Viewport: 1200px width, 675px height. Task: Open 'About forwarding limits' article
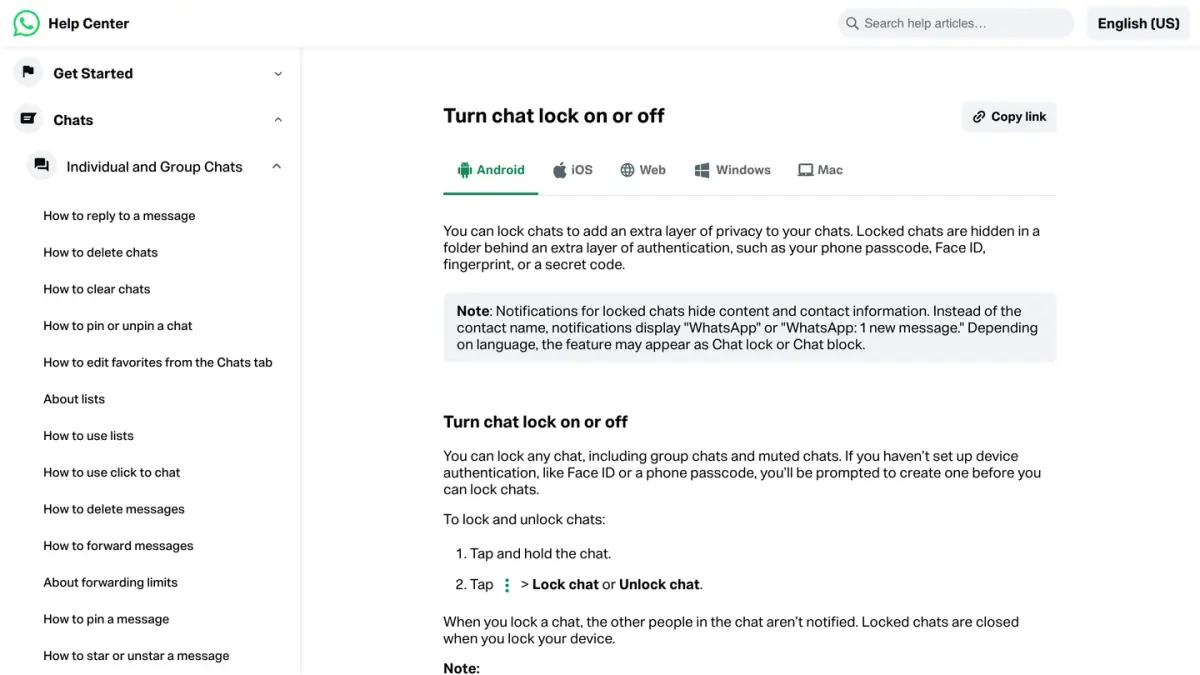[x=110, y=582]
